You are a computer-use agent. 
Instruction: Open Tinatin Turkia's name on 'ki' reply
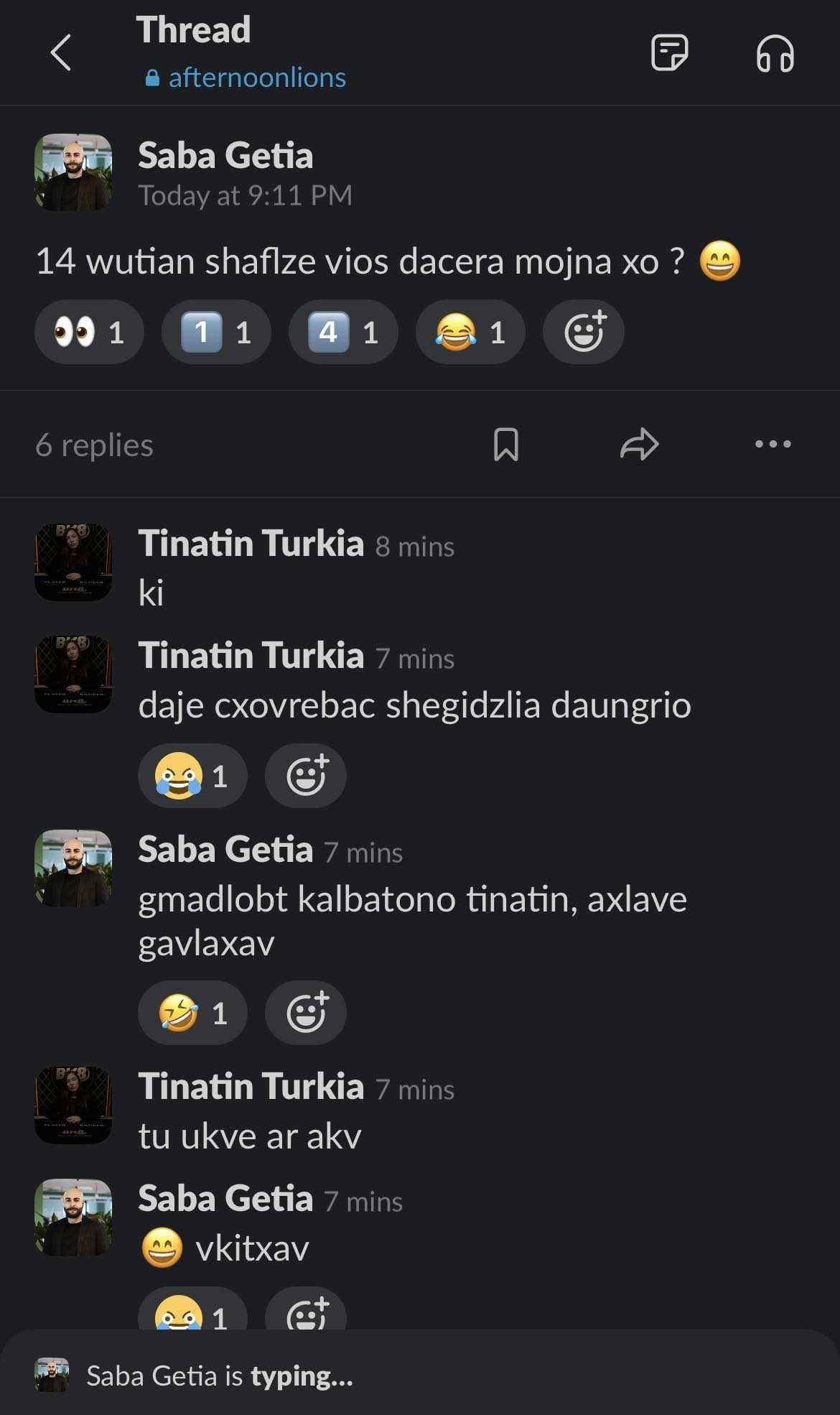251,543
